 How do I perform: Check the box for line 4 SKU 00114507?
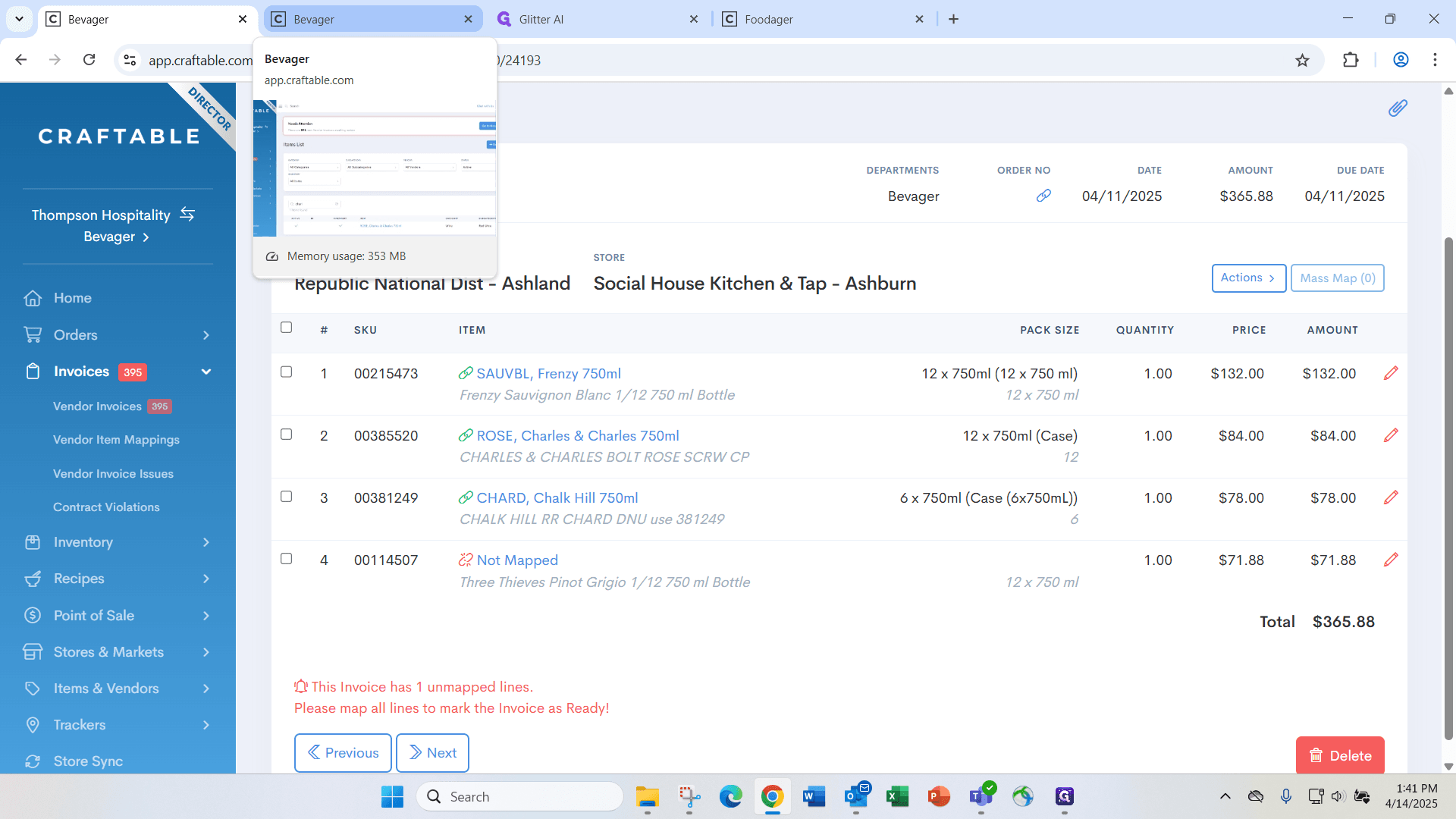286,558
